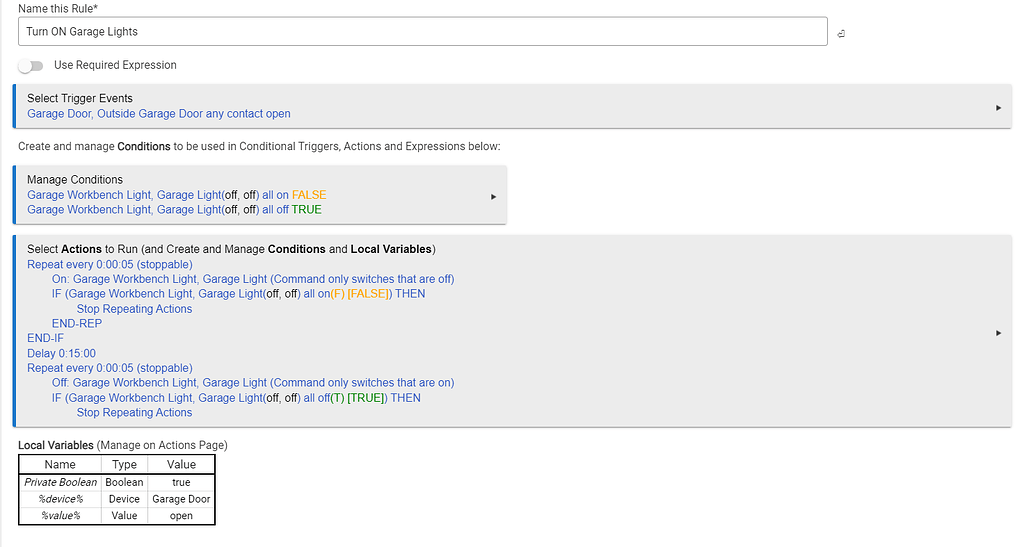Select the Off: Garage Workbench Light action
The height and width of the screenshot is (547, 1024).
tap(252, 383)
